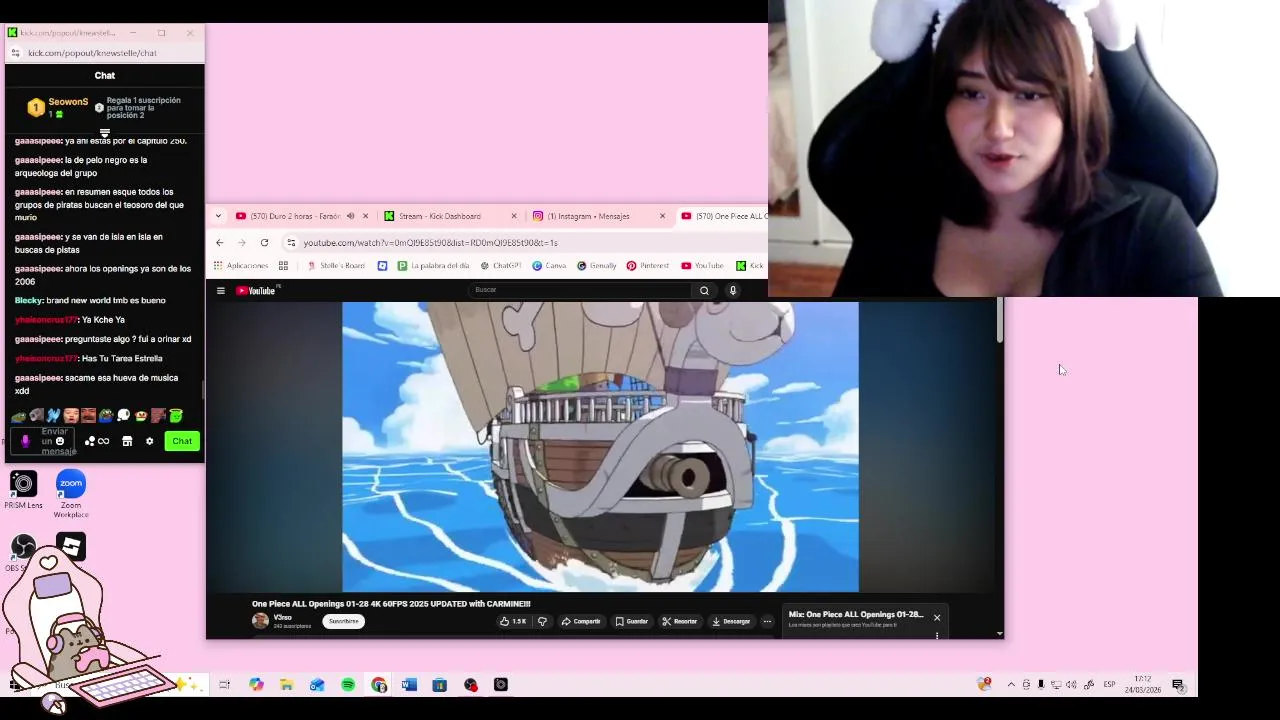1280x720 pixels.
Task: Save the video with Guardar
Action: (631, 621)
